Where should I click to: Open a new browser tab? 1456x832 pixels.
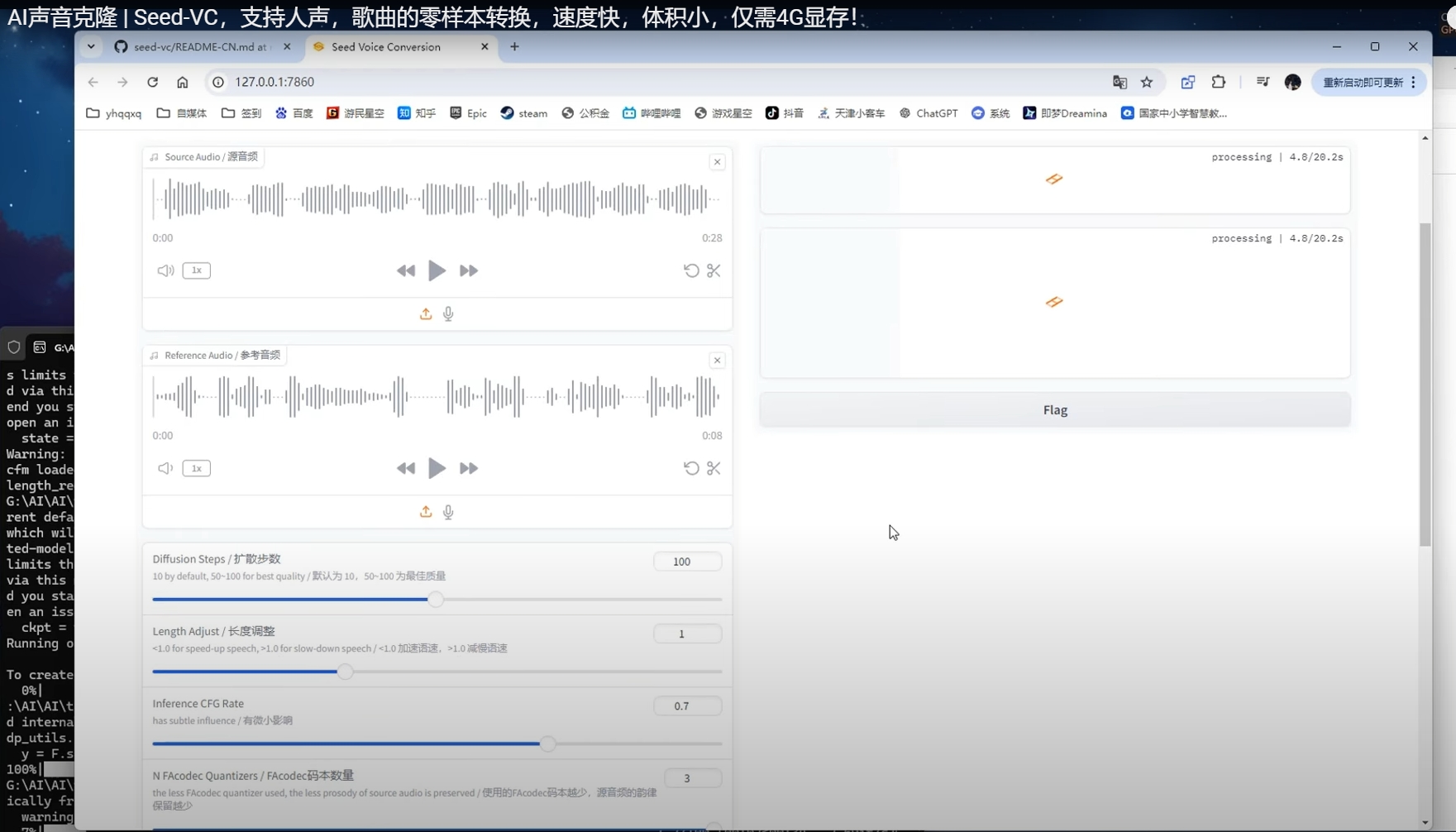tap(514, 47)
